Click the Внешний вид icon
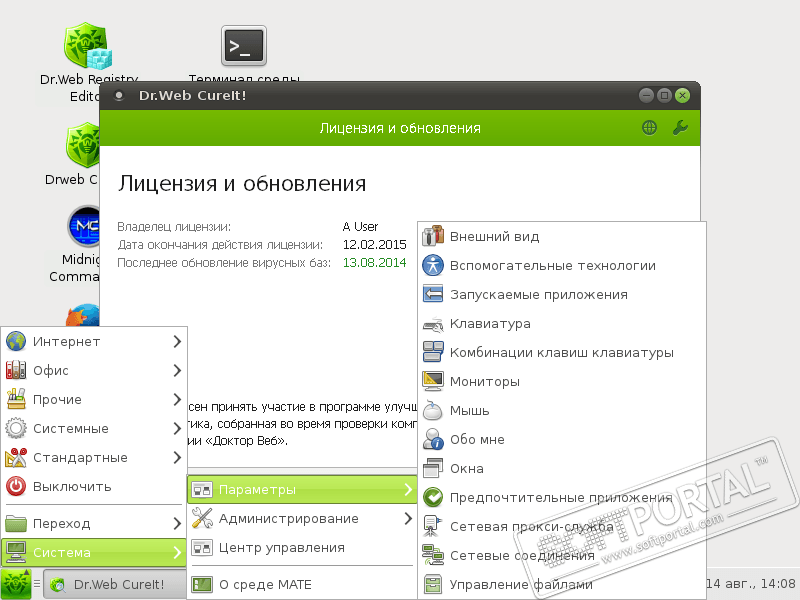This screenshot has height=600, width=800. [433, 236]
